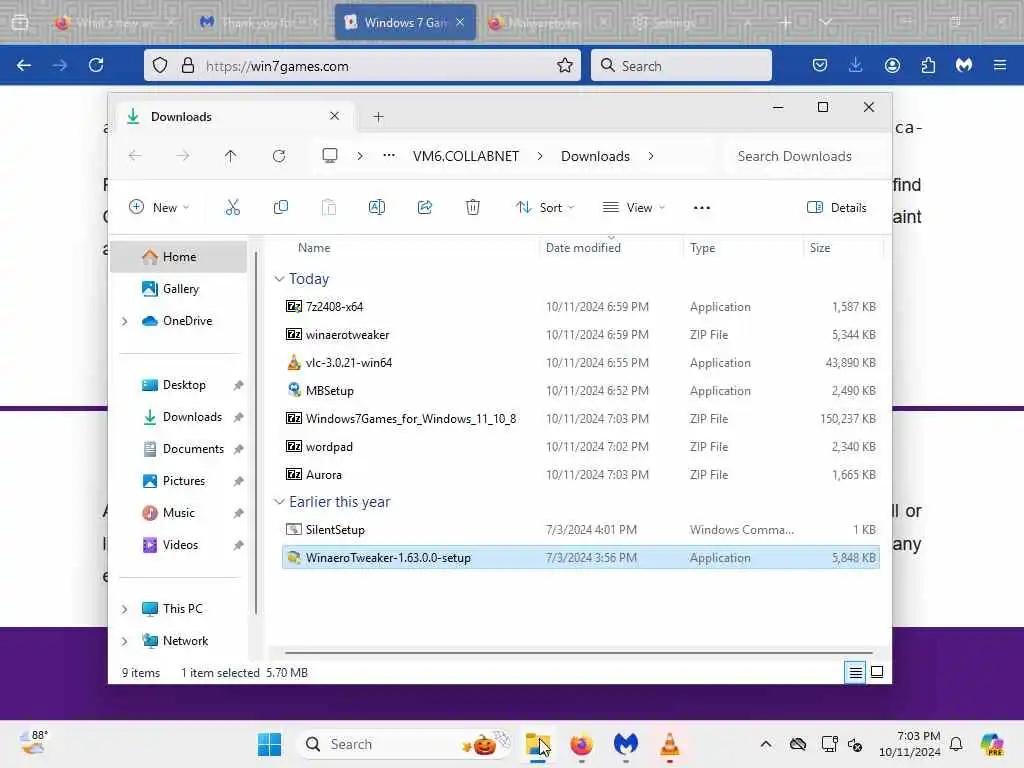Screen dimensions: 1024x768
Task: Click VM6.COLLABNET in the address path
Action: pos(466,156)
